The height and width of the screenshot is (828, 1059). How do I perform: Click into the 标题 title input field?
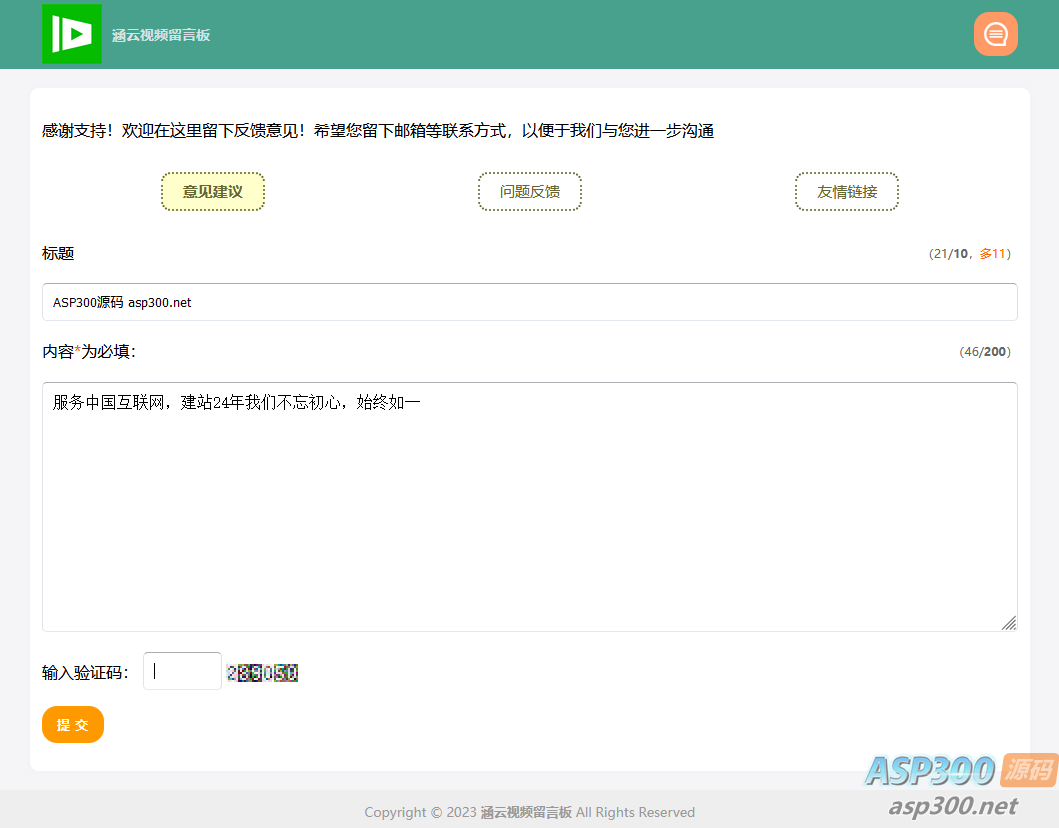click(529, 302)
